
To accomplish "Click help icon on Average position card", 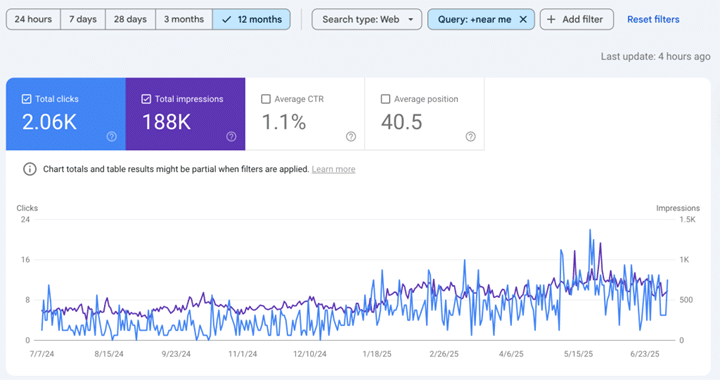I will pyautogui.click(x=471, y=136).
